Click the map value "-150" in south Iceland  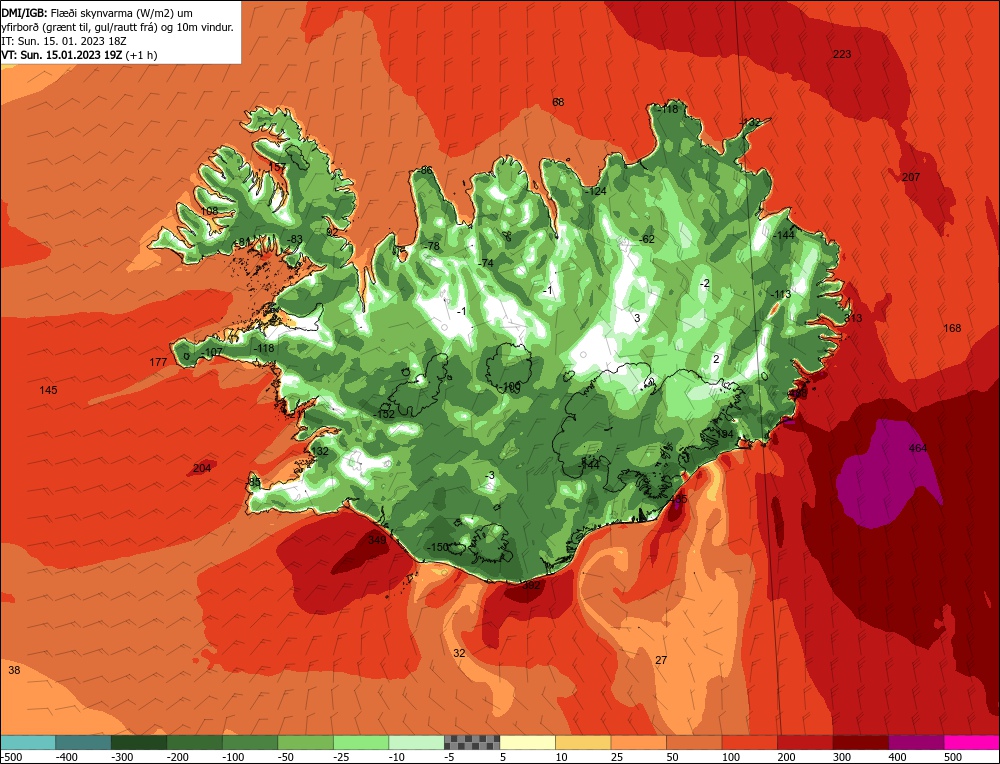(x=437, y=547)
